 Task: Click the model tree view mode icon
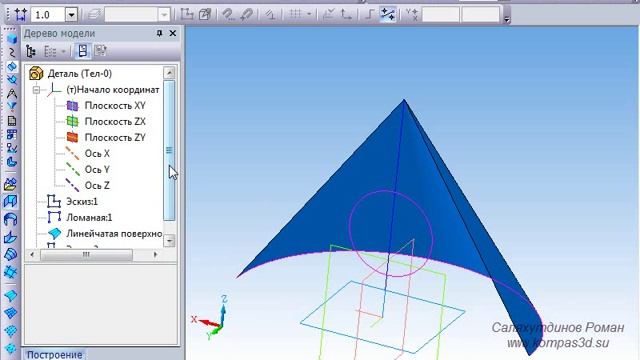coord(31,51)
